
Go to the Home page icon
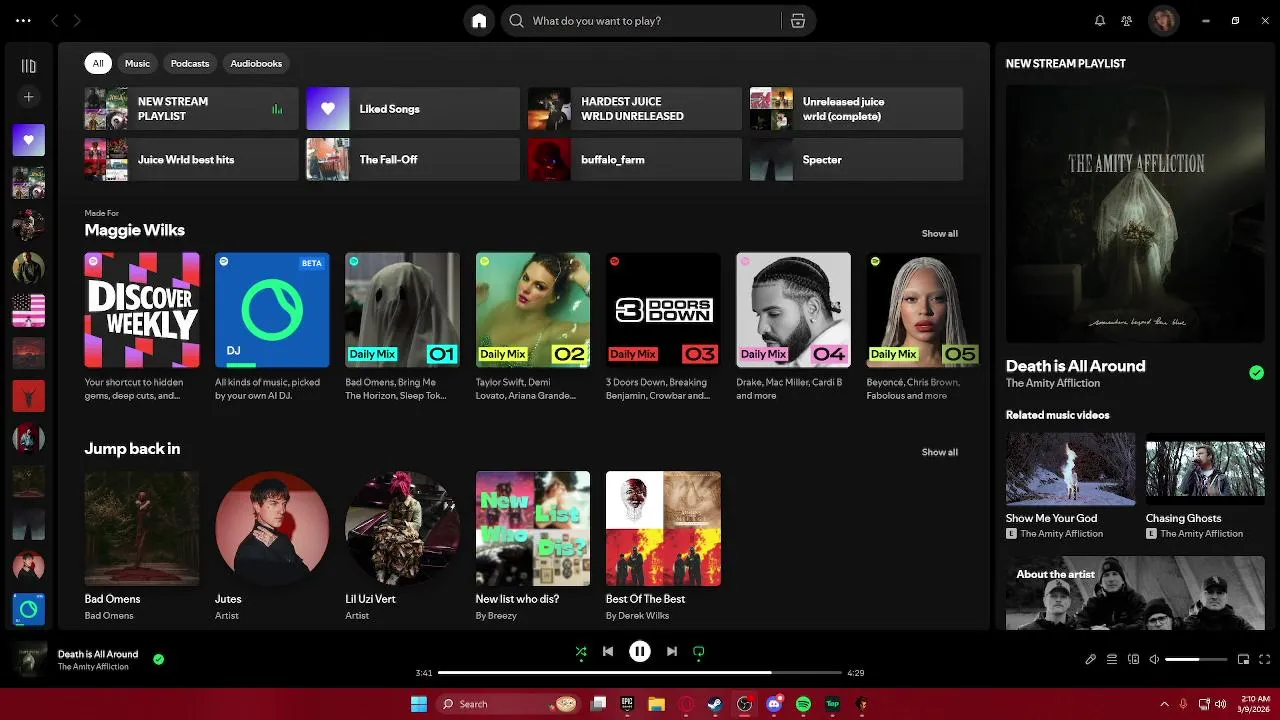coord(479,21)
